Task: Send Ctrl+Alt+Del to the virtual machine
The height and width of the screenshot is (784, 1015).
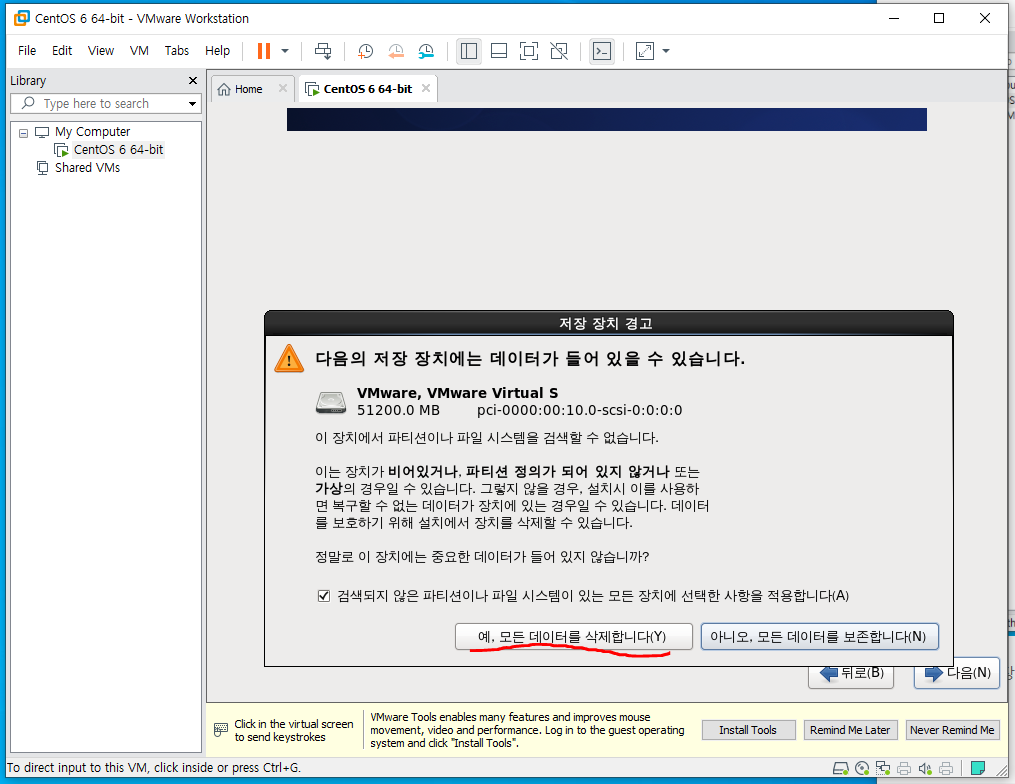Action: click(322, 51)
